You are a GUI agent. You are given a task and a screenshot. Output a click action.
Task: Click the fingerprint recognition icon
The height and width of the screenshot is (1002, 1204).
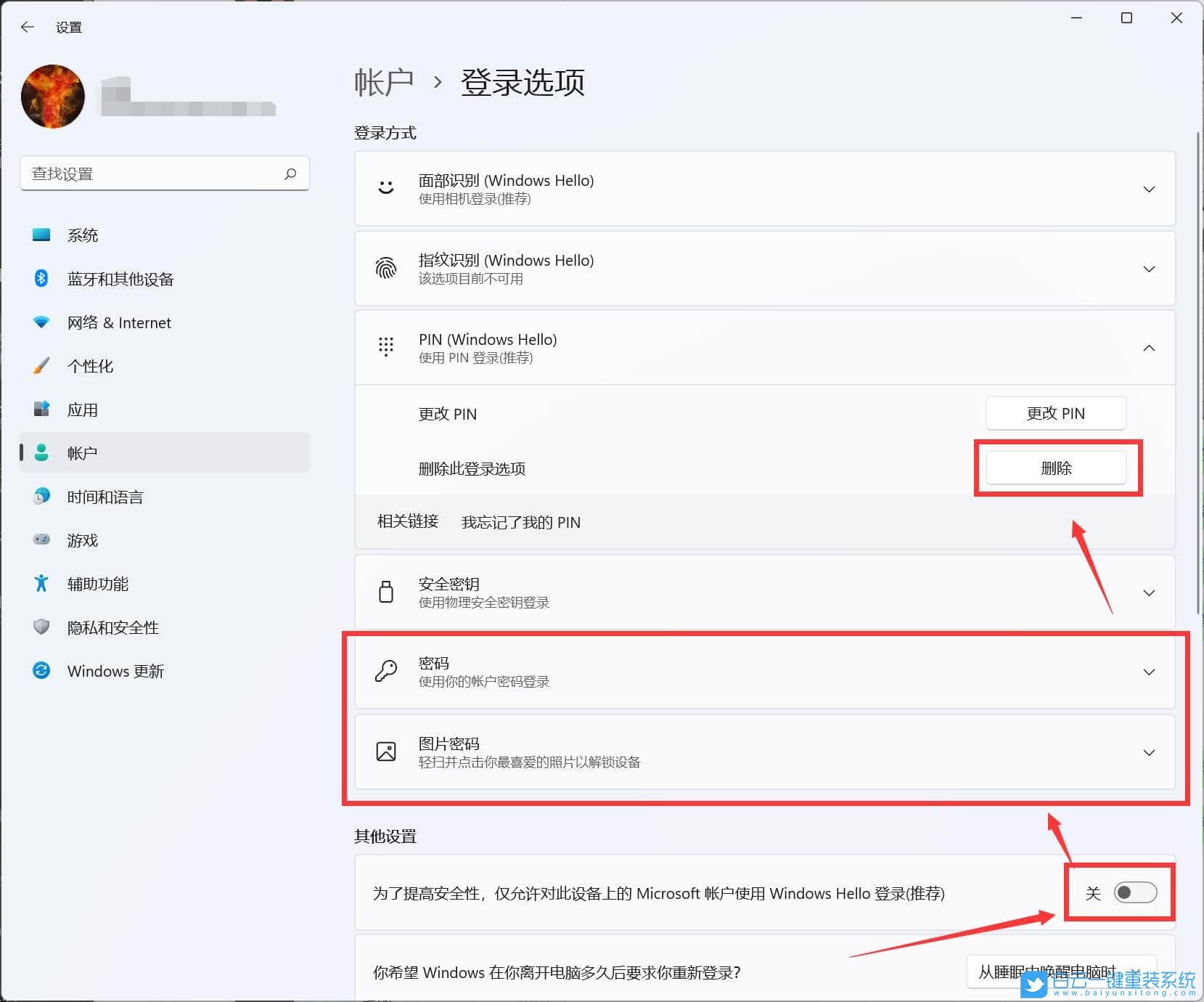(386, 269)
